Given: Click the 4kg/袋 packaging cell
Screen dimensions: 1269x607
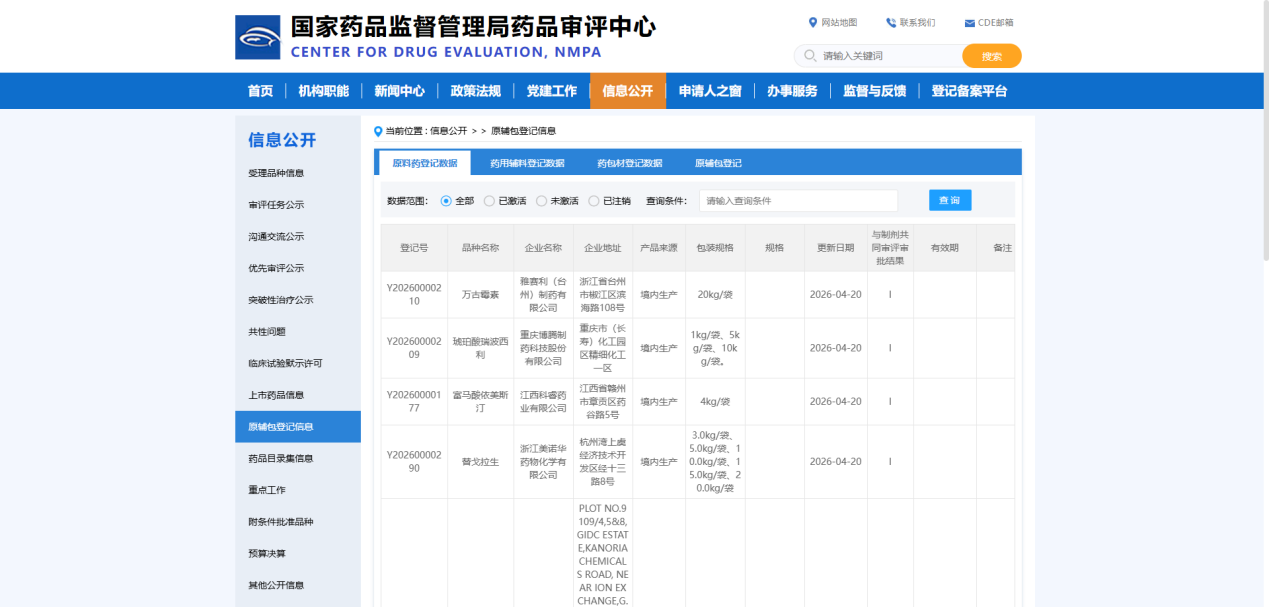Looking at the screenshot, I should (x=715, y=401).
